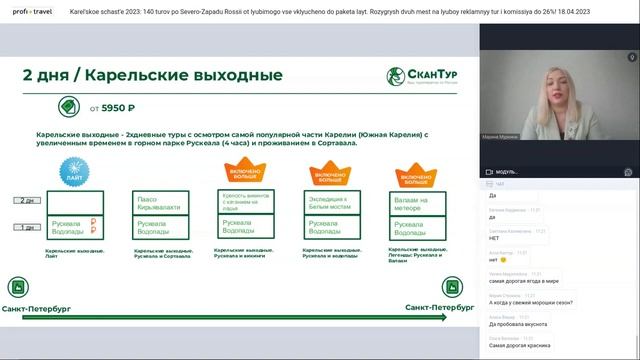Click the round icon at the video panel's bottom right
This screenshot has width=640, height=360.
[x=628, y=172]
